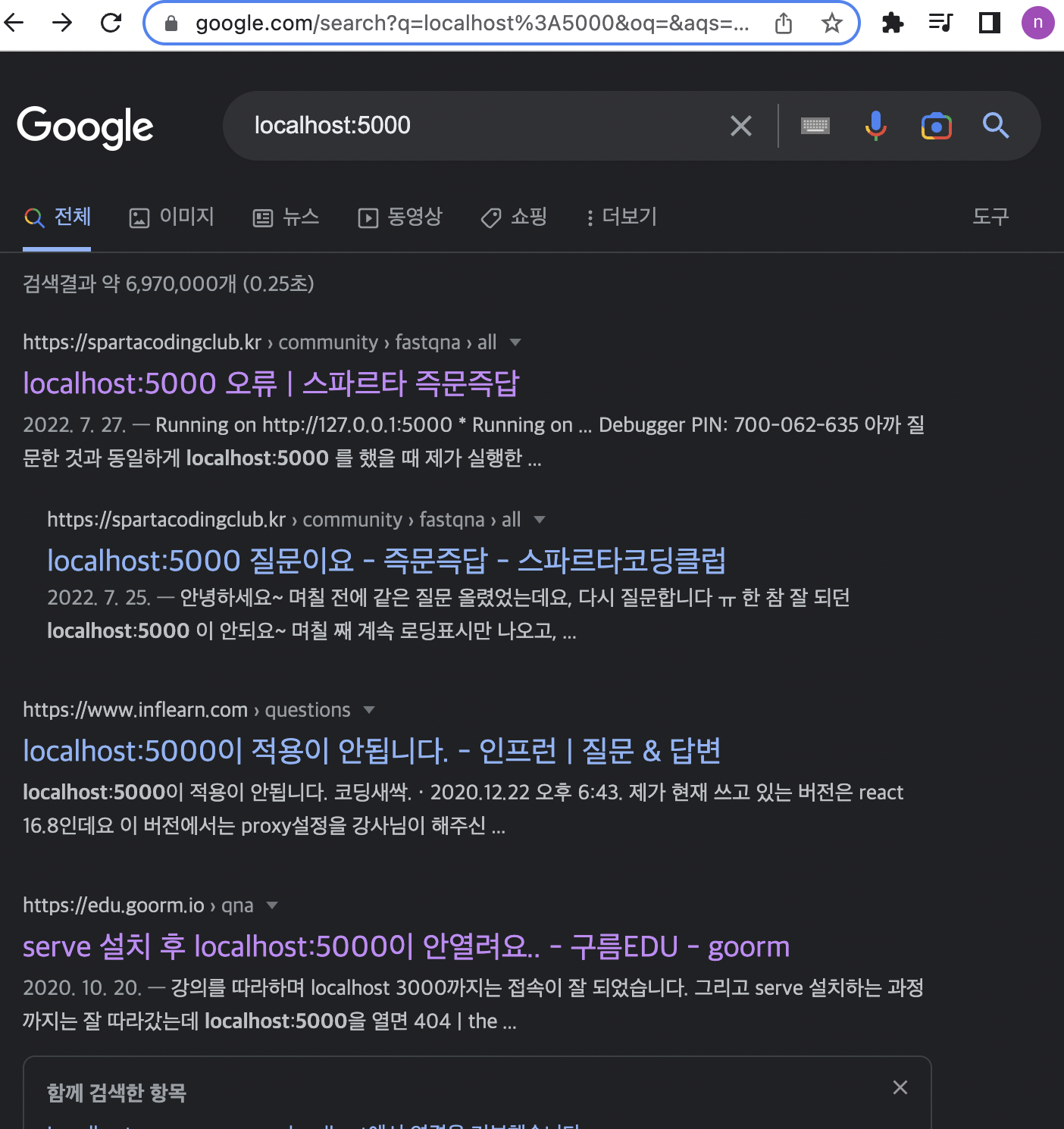Click the inflearn snippet mentioning react 16.8
The height and width of the screenshot is (1129, 1064).
coord(463,809)
